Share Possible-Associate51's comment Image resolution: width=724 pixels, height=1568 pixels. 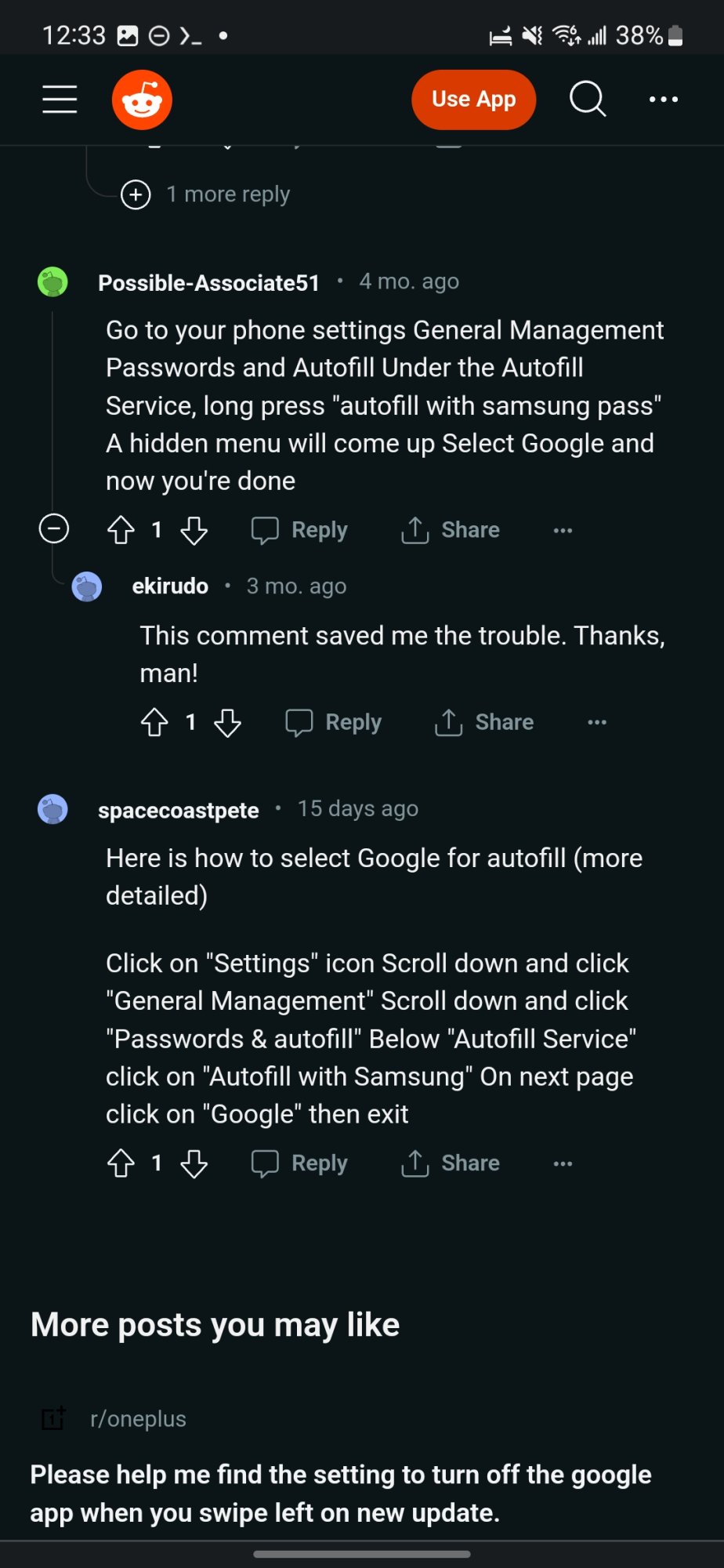pos(451,530)
